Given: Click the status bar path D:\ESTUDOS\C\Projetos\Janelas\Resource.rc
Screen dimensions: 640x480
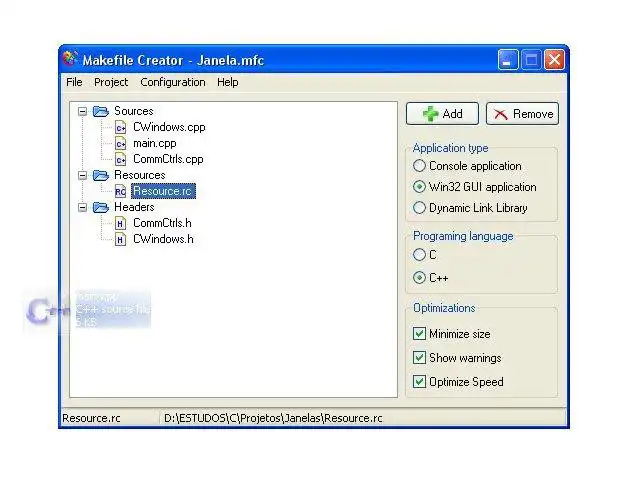Looking at the screenshot, I should point(273,418).
